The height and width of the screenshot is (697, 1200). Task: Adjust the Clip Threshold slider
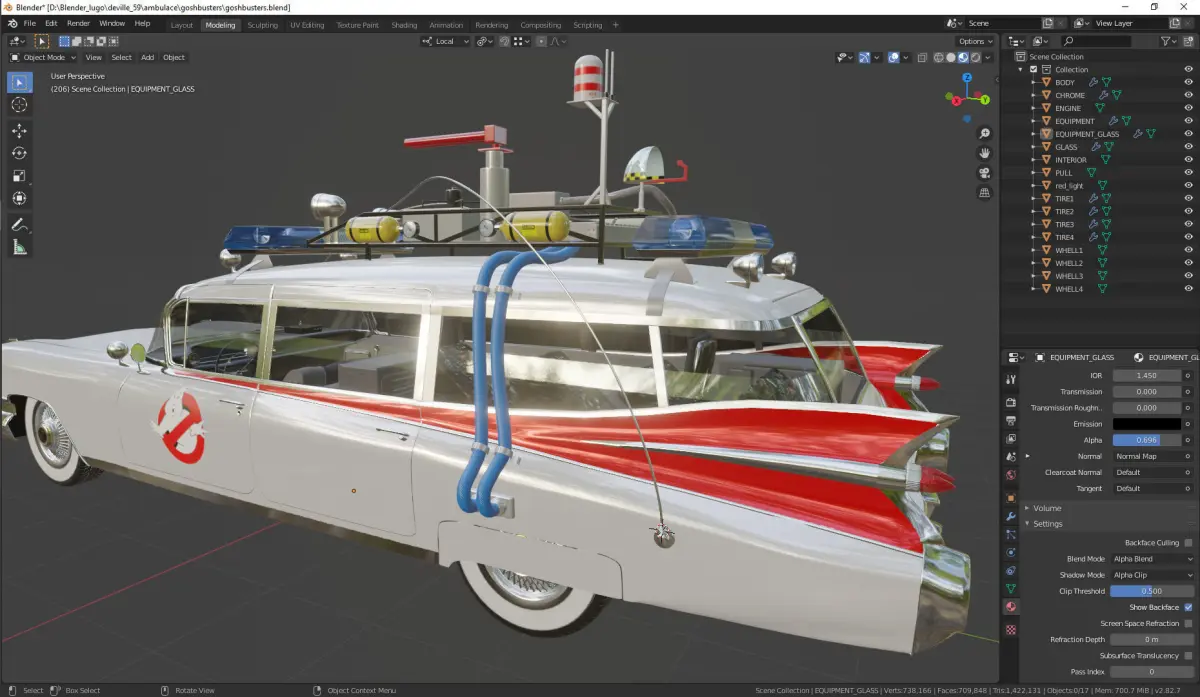click(1152, 591)
